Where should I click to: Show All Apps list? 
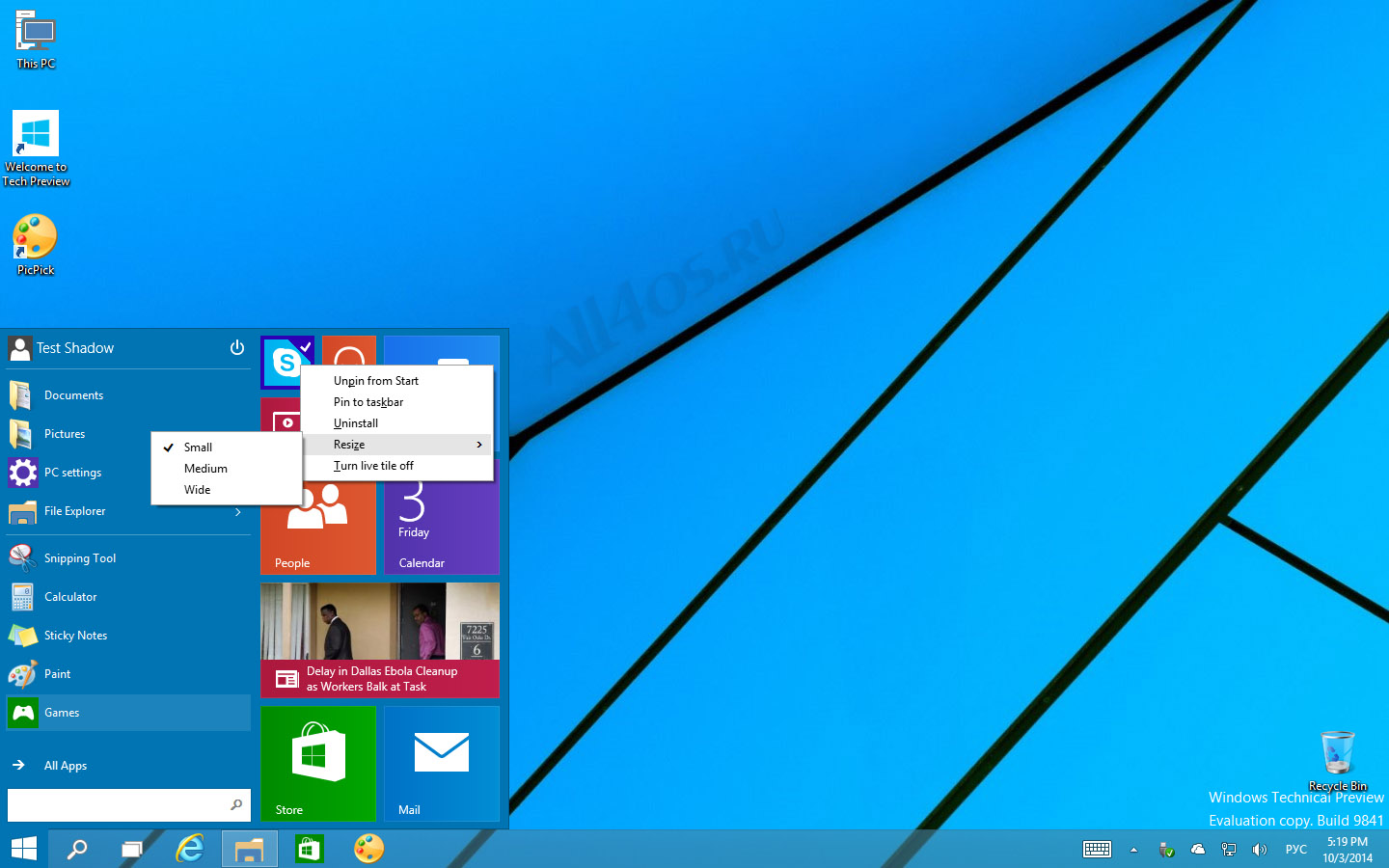128,766
